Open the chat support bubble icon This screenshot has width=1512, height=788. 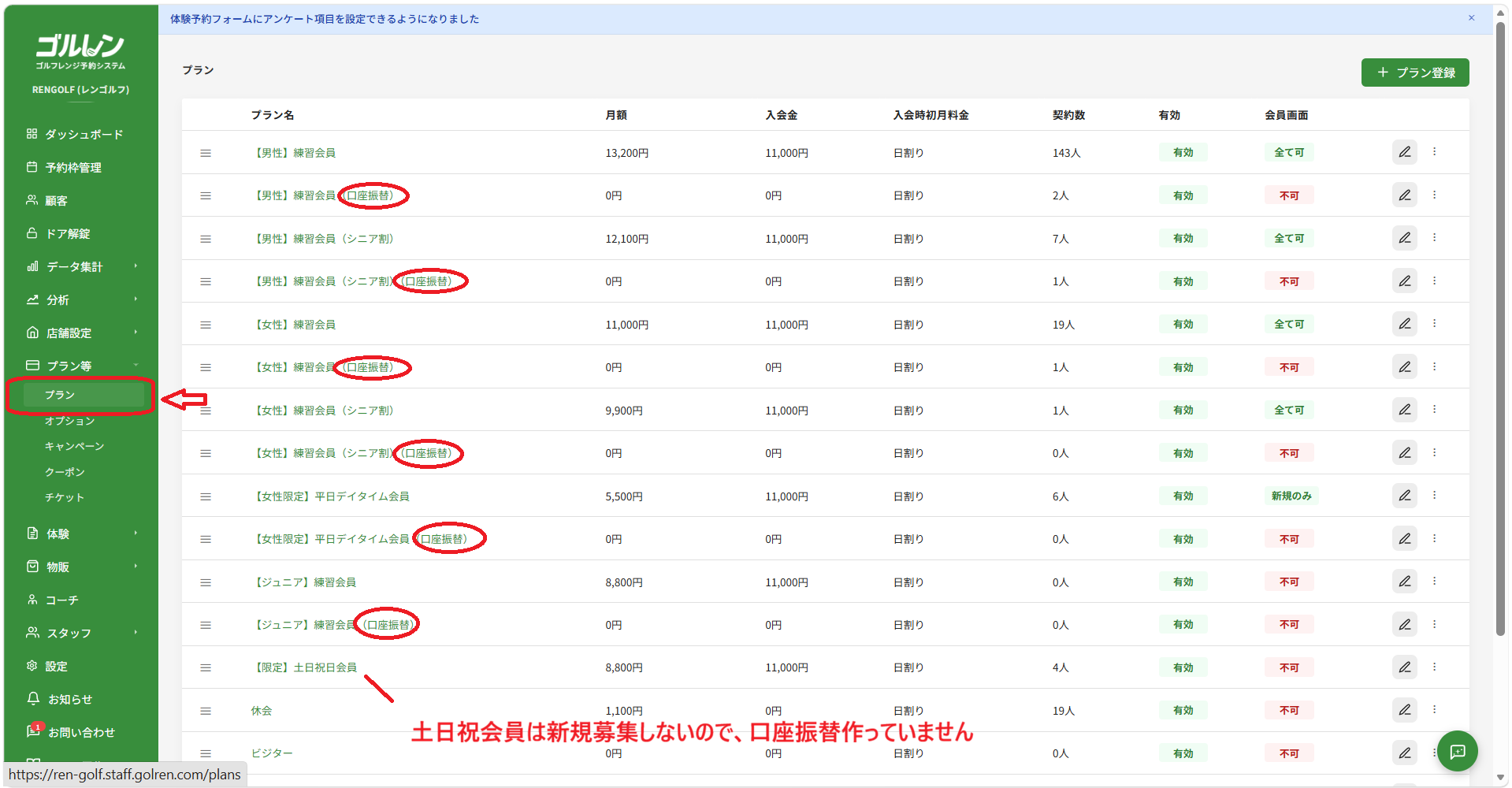[x=1457, y=752]
